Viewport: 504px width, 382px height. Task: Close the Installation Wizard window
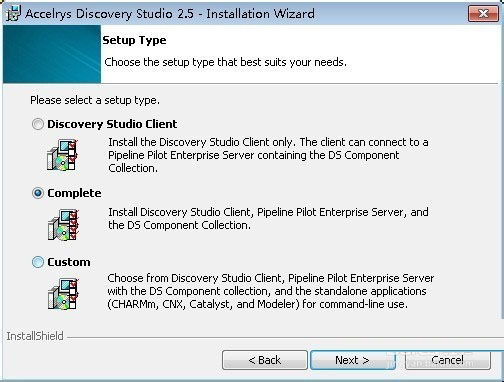click(x=483, y=13)
